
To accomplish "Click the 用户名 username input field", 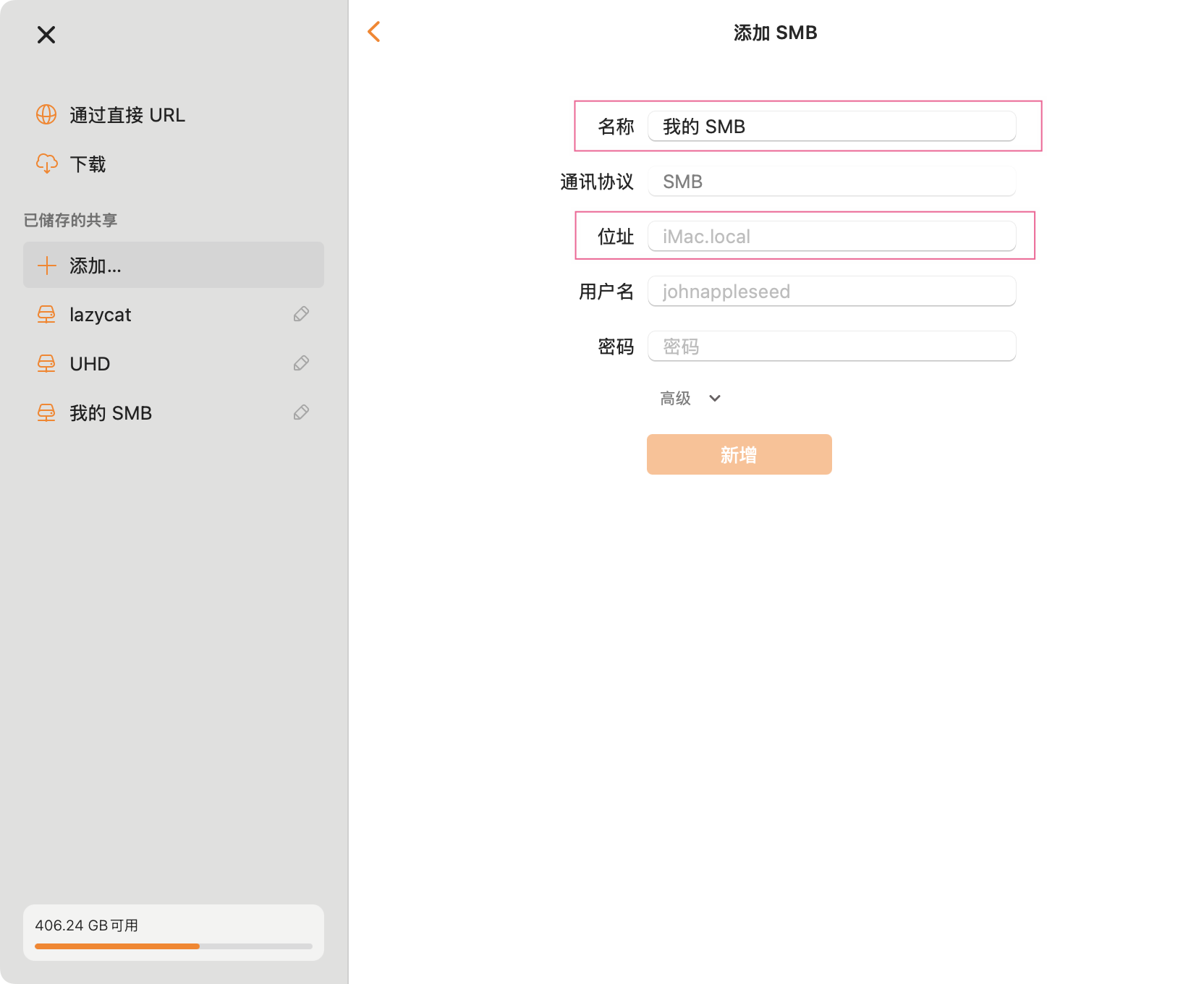I will pos(831,292).
